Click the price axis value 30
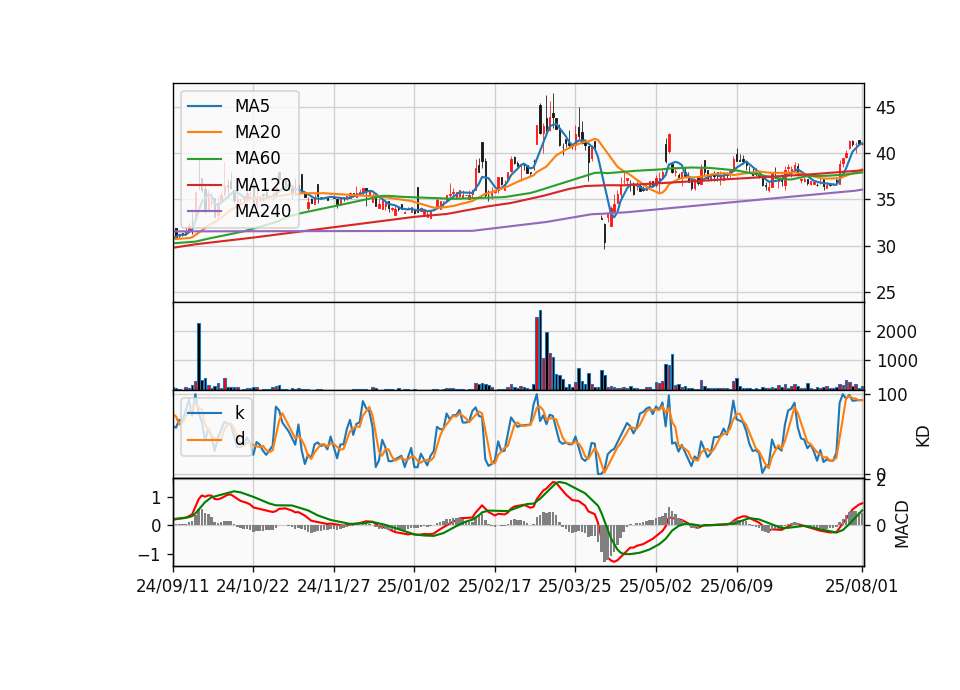The height and width of the screenshot is (690, 960). point(886,247)
